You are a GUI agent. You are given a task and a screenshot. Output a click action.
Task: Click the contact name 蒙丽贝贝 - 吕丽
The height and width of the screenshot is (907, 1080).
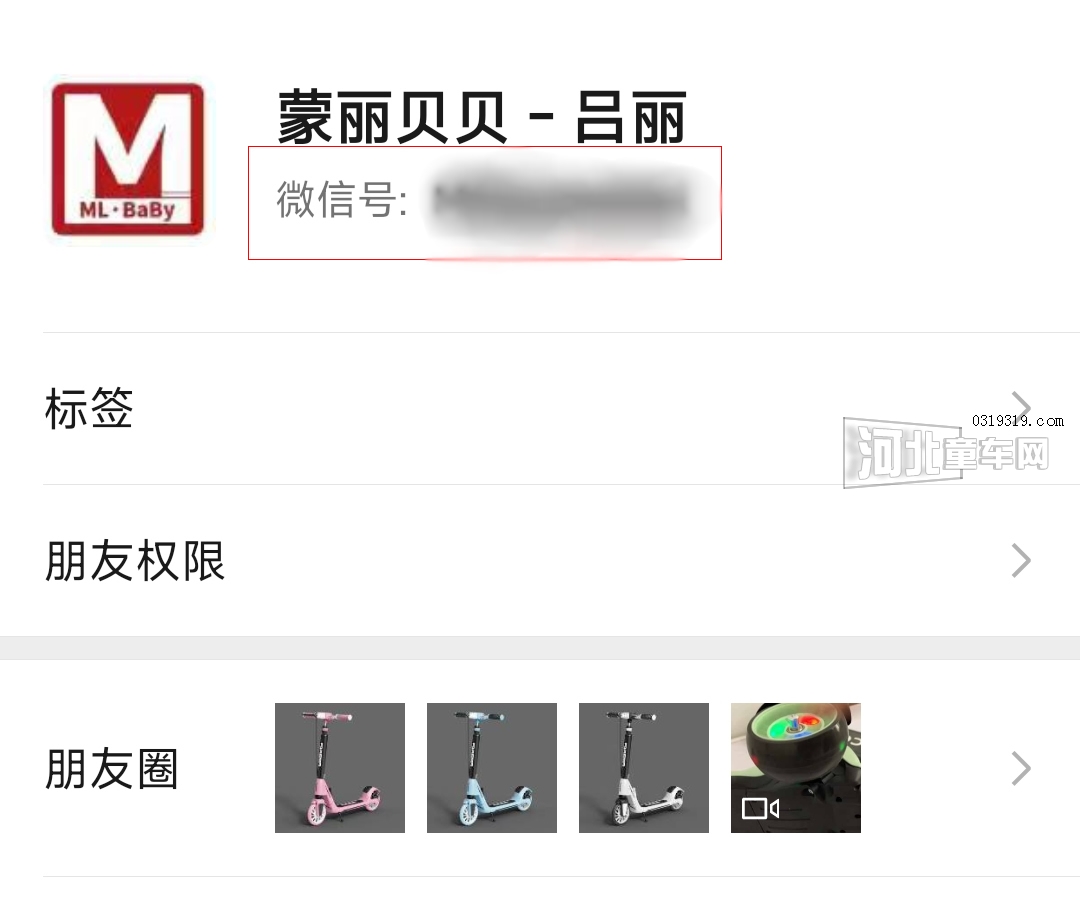[481, 118]
